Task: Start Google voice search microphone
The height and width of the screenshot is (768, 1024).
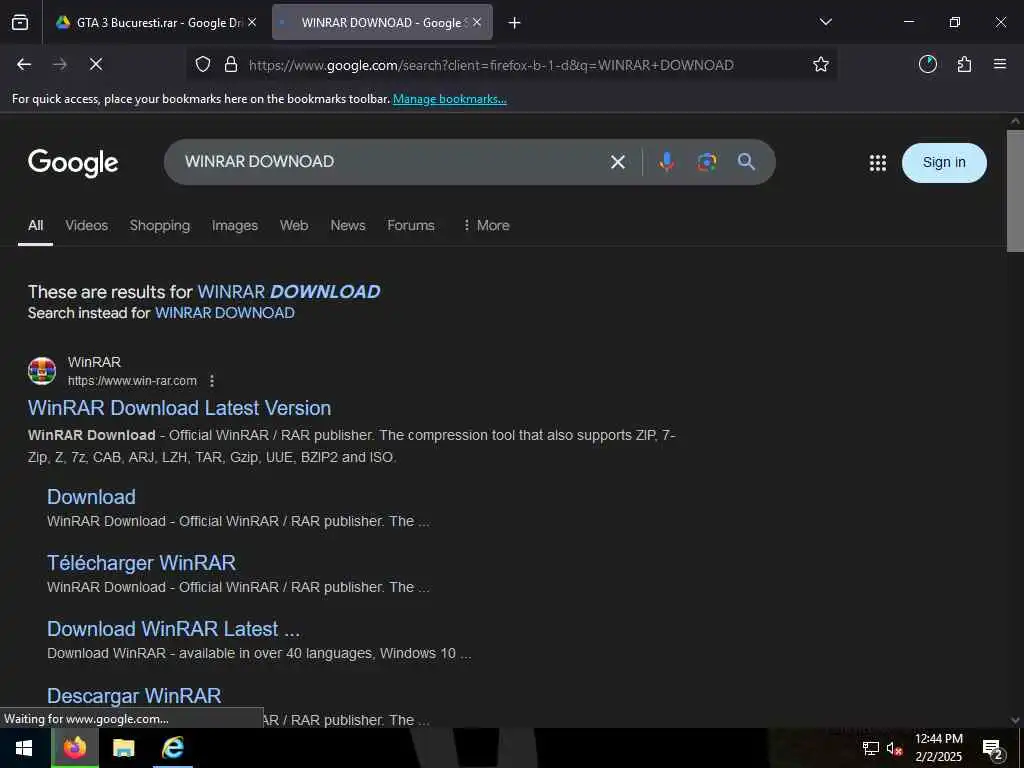Action: coord(667,162)
